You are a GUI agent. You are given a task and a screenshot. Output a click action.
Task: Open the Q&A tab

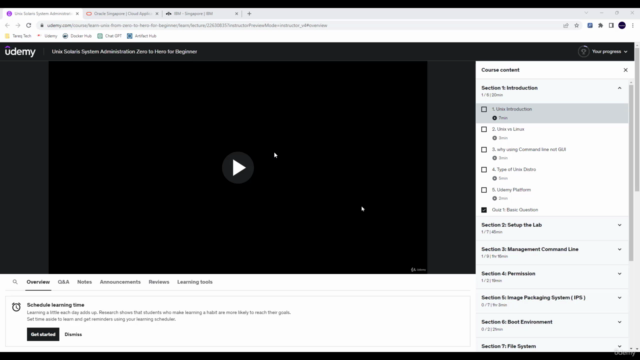[x=63, y=282]
